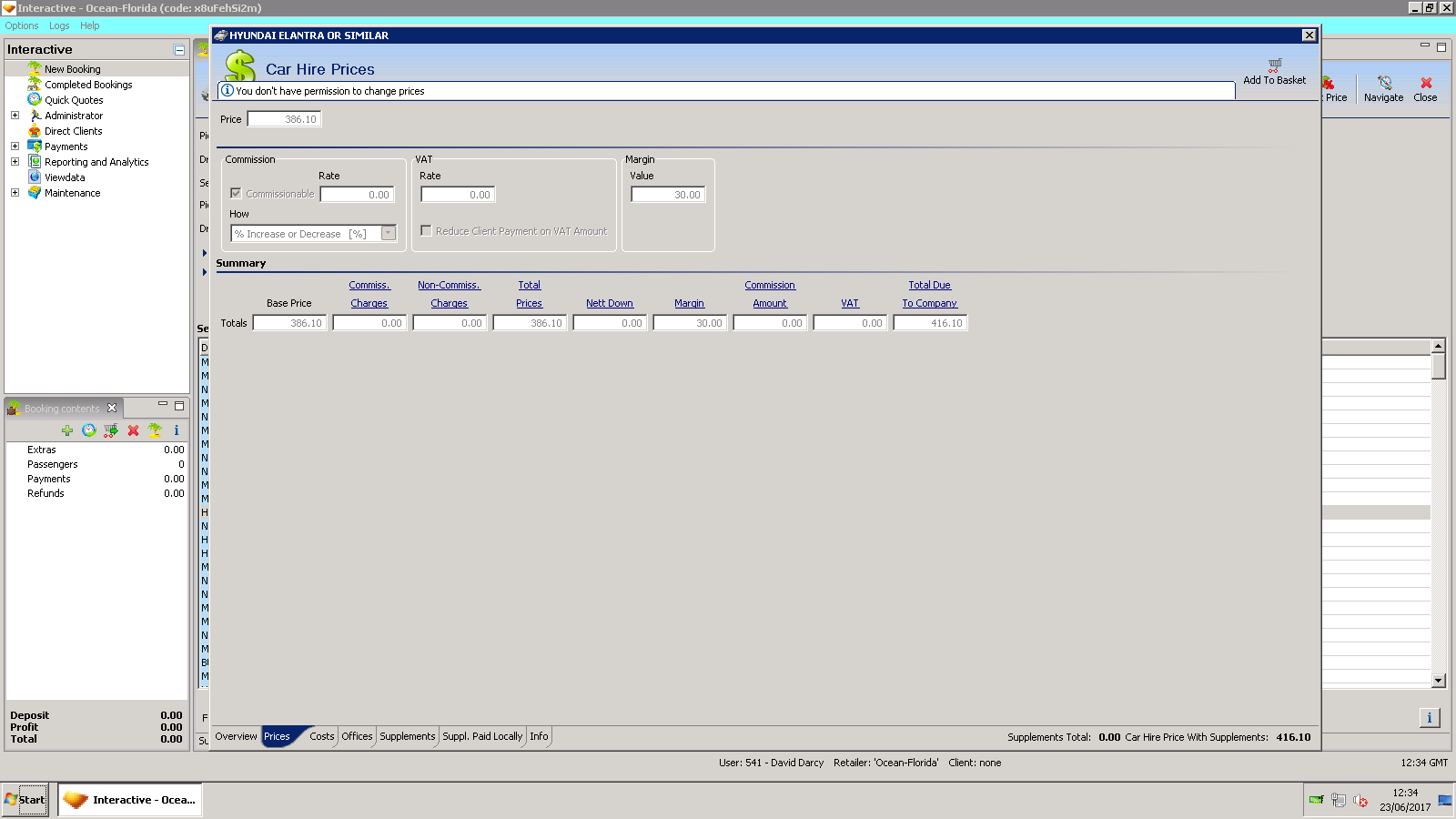Open the Logs menu

(x=59, y=25)
